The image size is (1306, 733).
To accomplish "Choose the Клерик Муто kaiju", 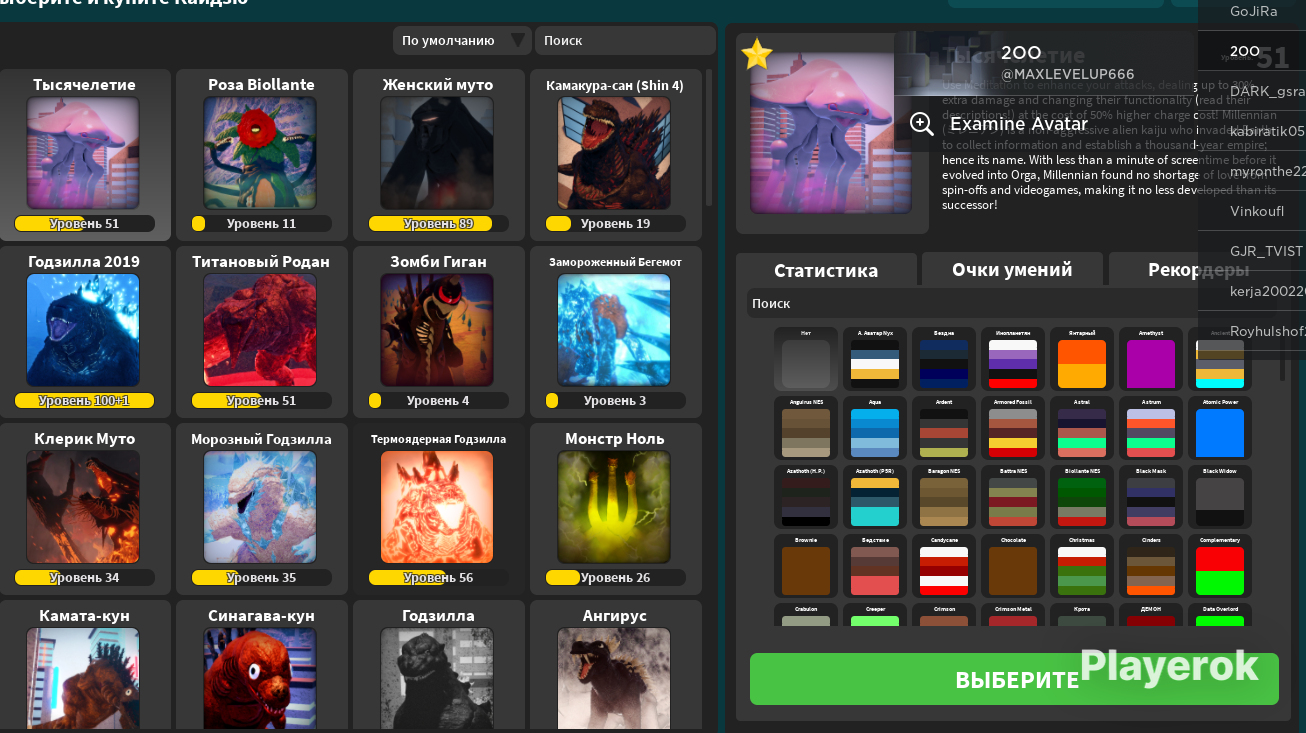I will (85, 509).
